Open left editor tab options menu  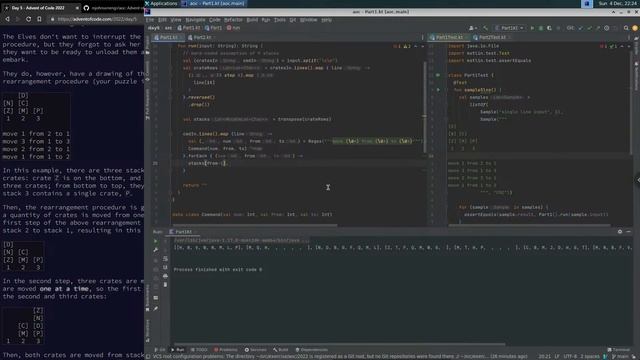click(x=422, y=37)
